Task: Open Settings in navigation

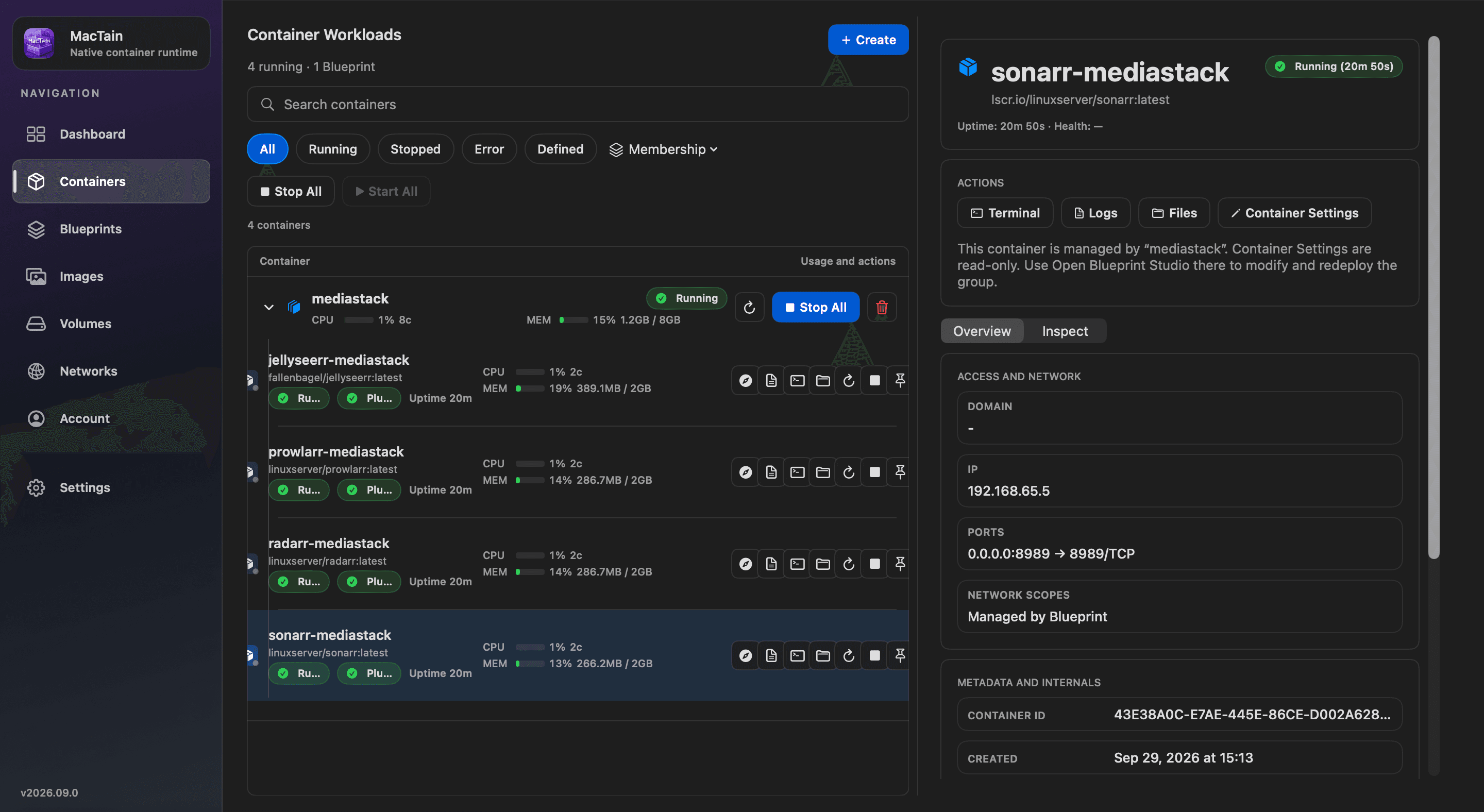Action: tap(111, 488)
